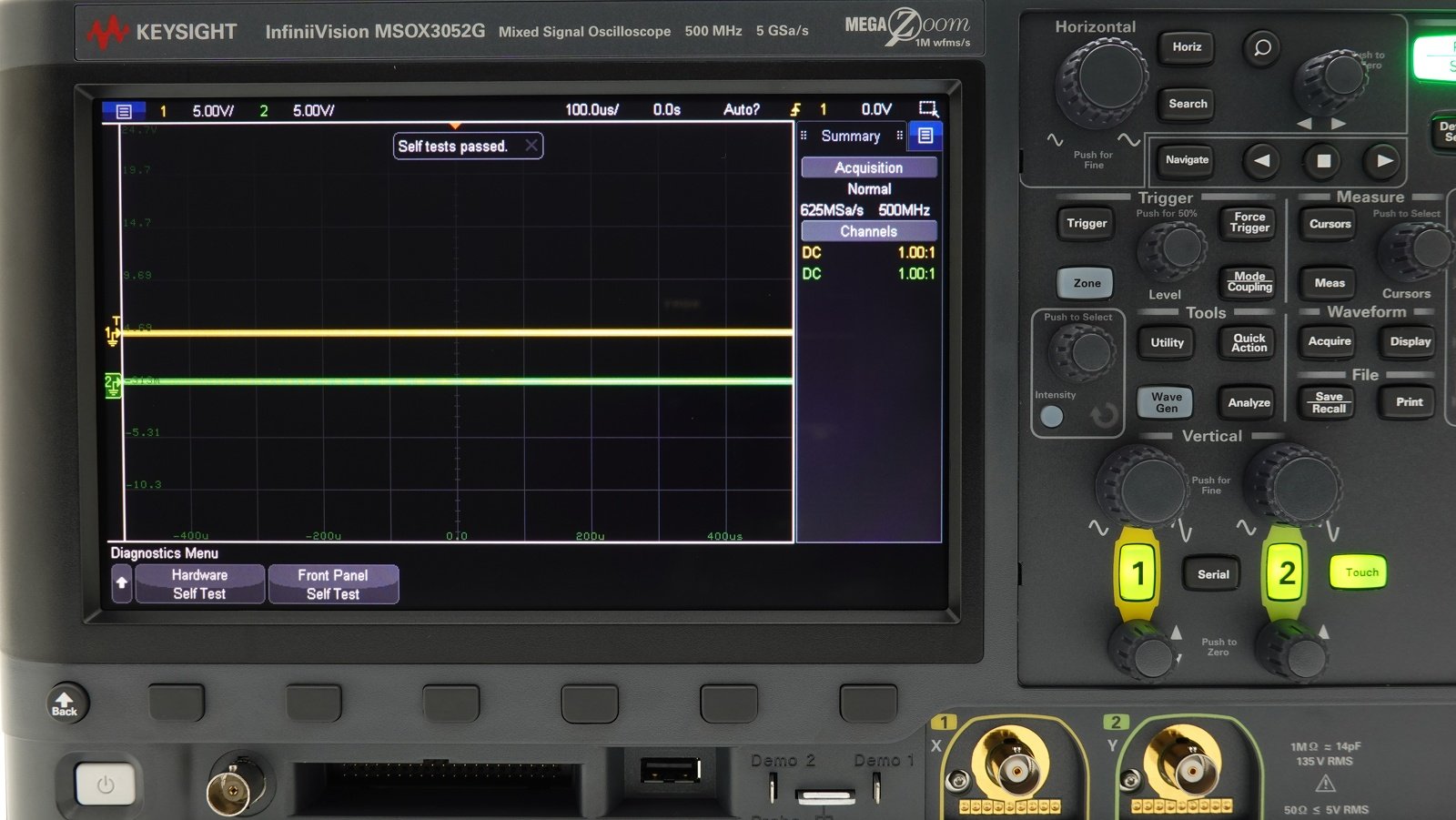Push the channel 1 position knob
Image resolution: width=1456 pixels, height=820 pixels.
(x=1143, y=650)
